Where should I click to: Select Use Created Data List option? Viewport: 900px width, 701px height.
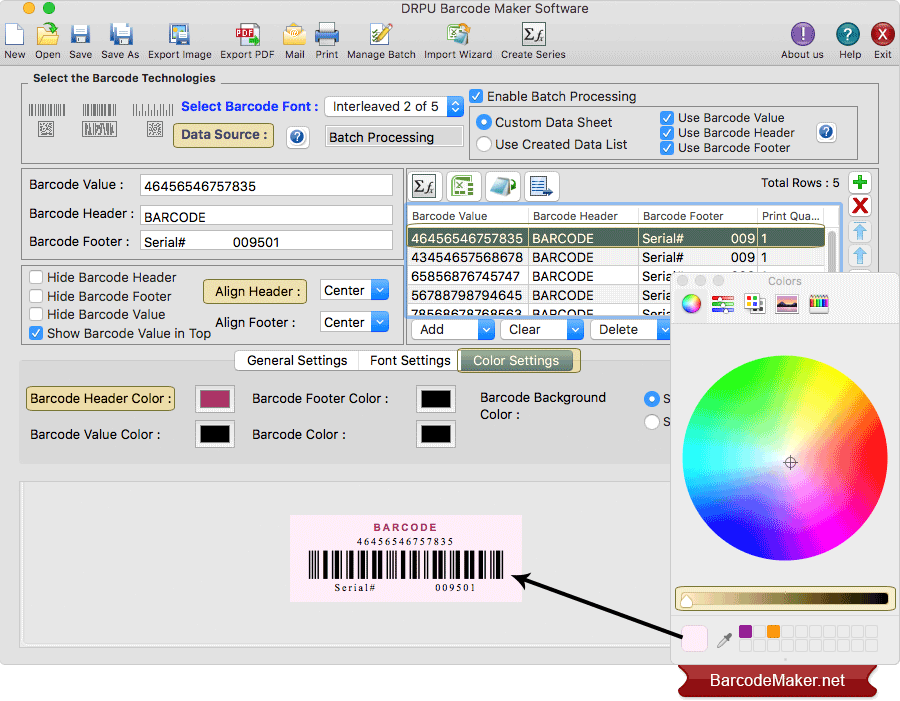coord(484,144)
